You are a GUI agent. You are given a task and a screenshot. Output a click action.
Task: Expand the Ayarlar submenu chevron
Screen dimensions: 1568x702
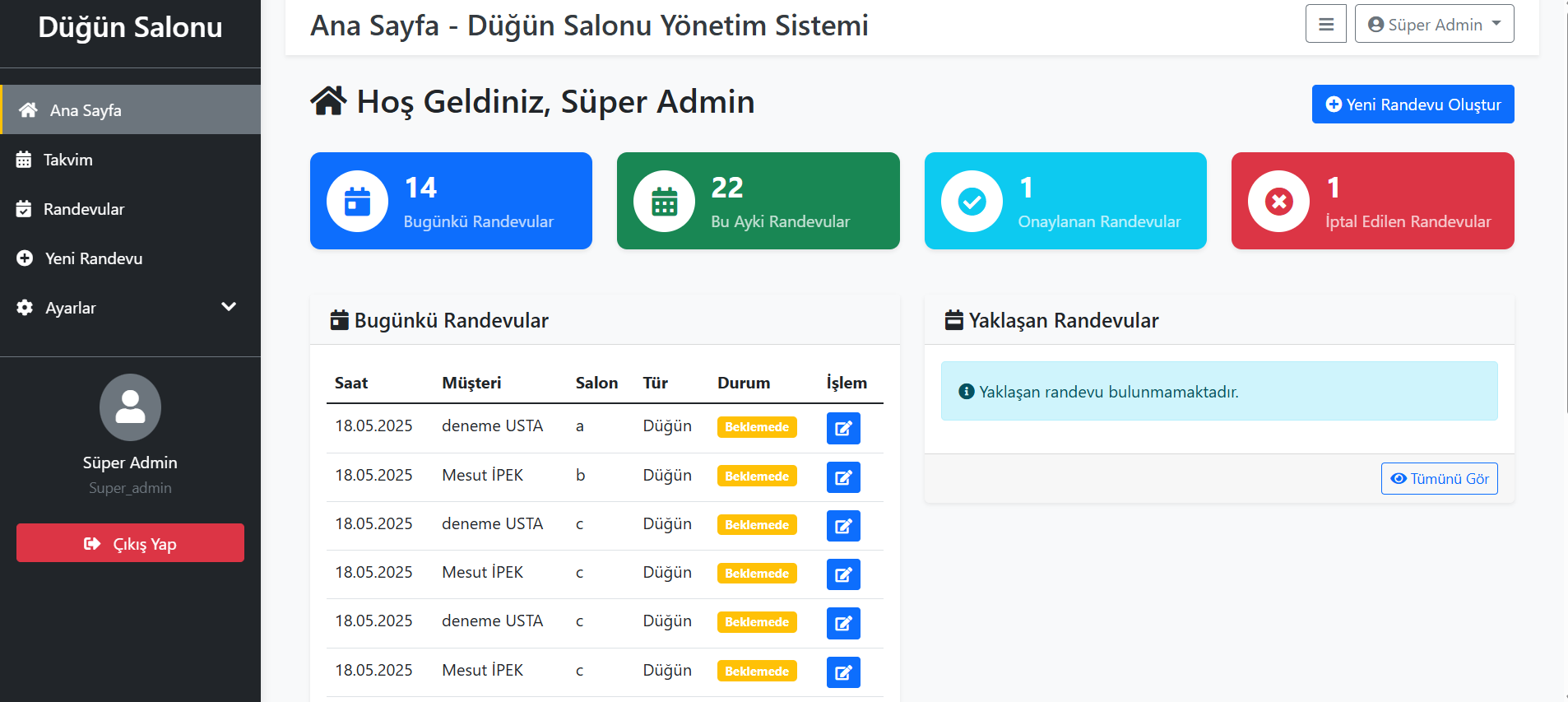pos(229,307)
